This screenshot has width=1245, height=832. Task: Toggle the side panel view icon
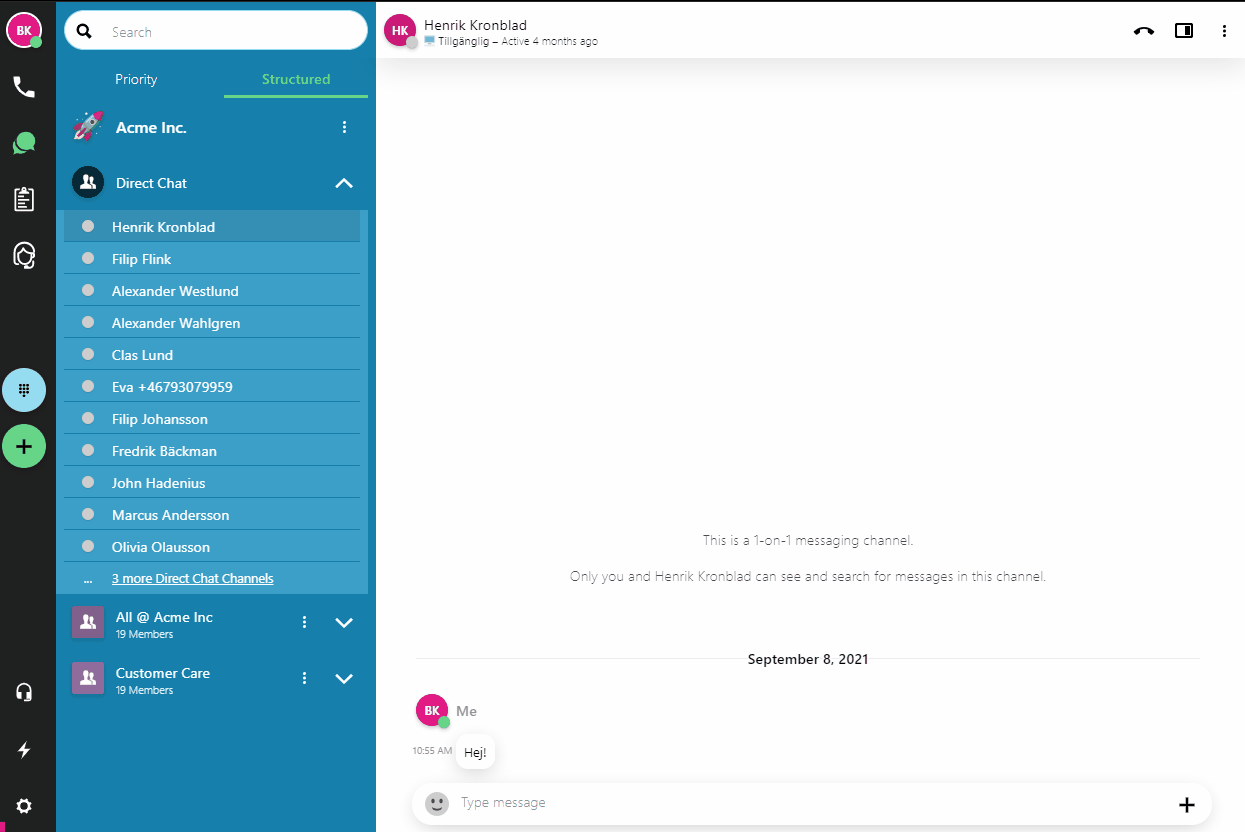click(x=1184, y=31)
